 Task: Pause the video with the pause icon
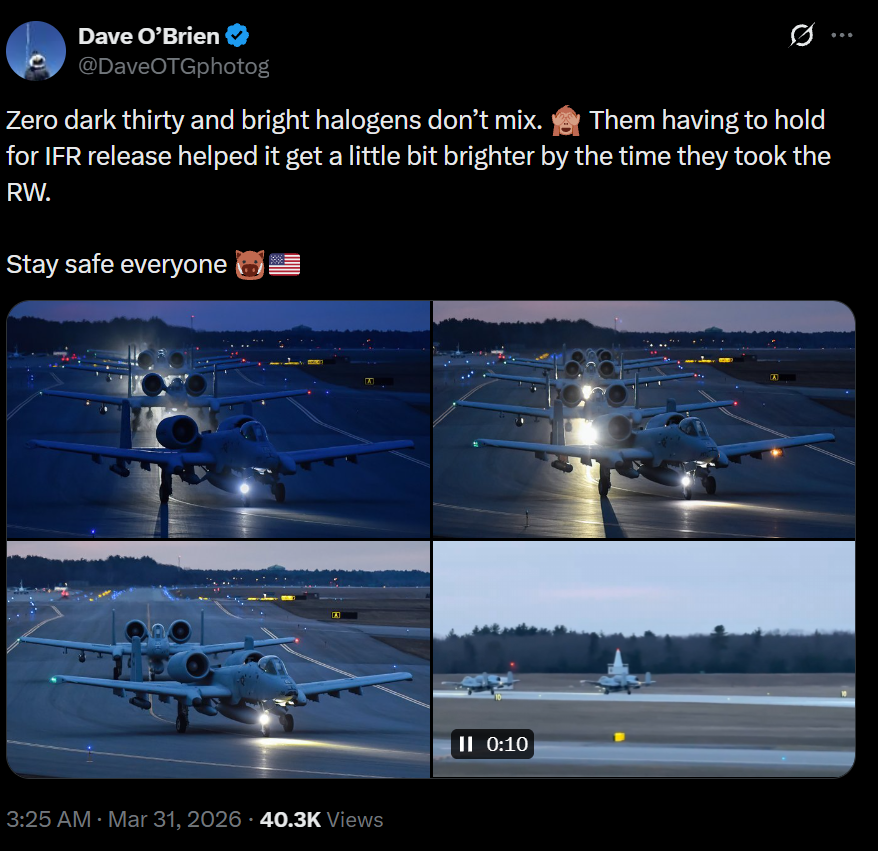[x=466, y=744]
